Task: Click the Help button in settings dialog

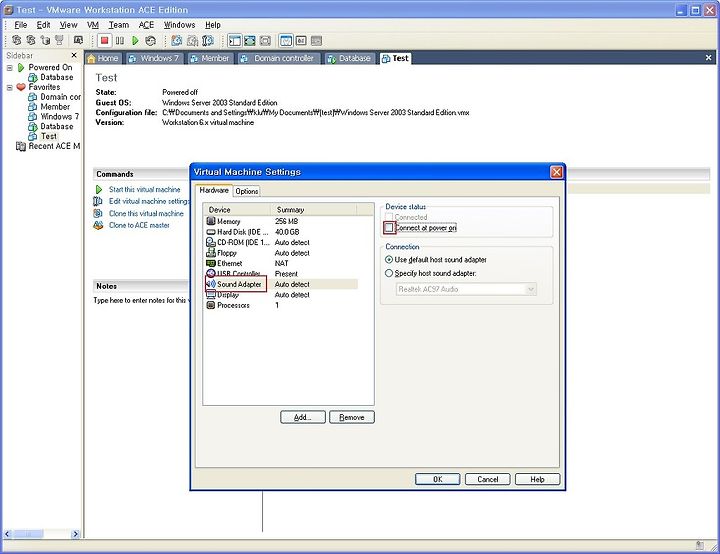Action: coord(537,479)
